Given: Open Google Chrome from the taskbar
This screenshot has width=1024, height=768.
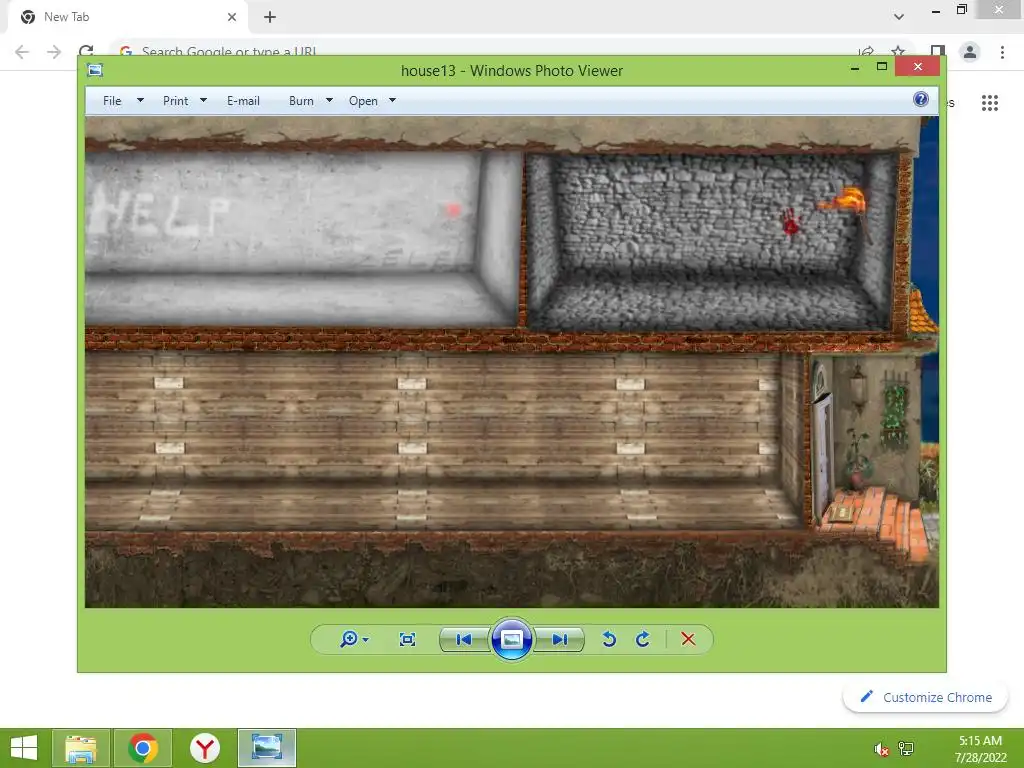Looking at the screenshot, I should click(x=143, y=748).
